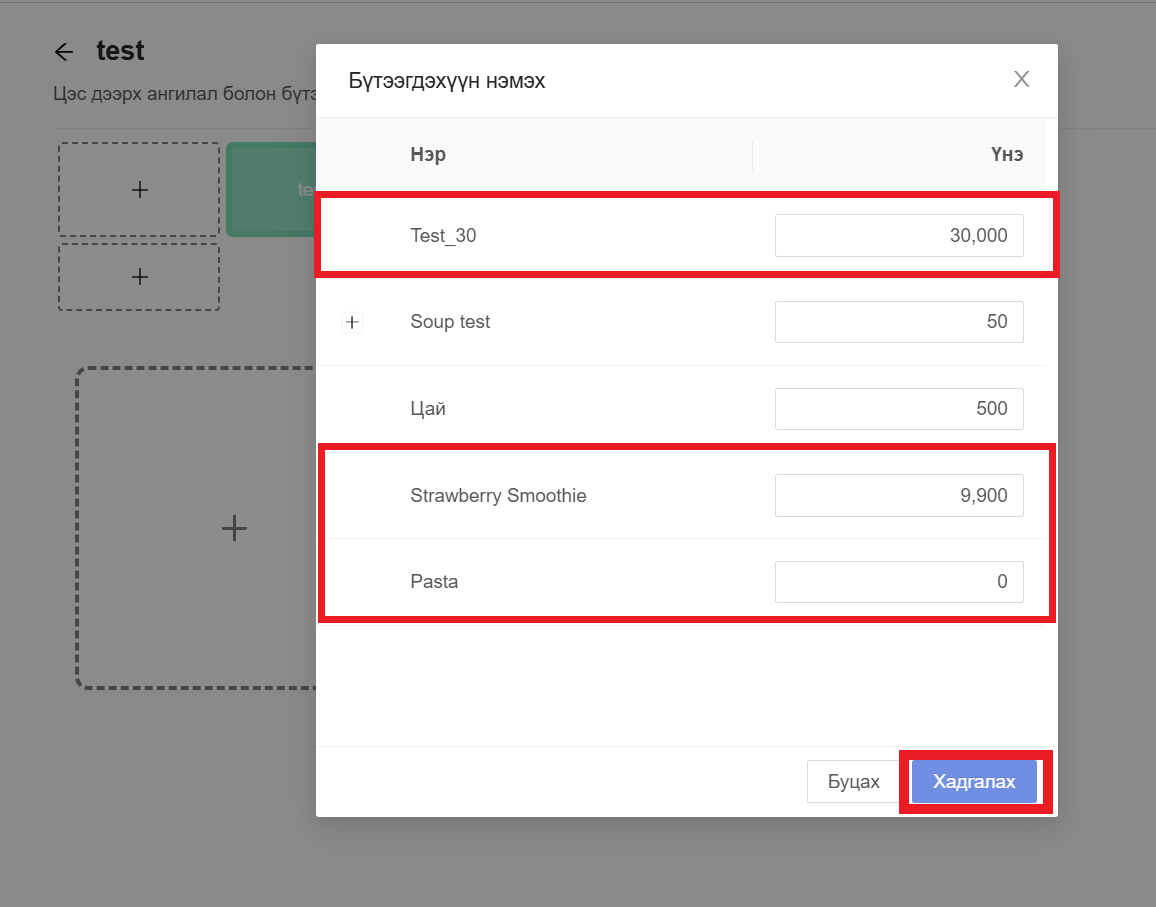
Task: Focus the Цай price input
Action: tap(898, 409)
